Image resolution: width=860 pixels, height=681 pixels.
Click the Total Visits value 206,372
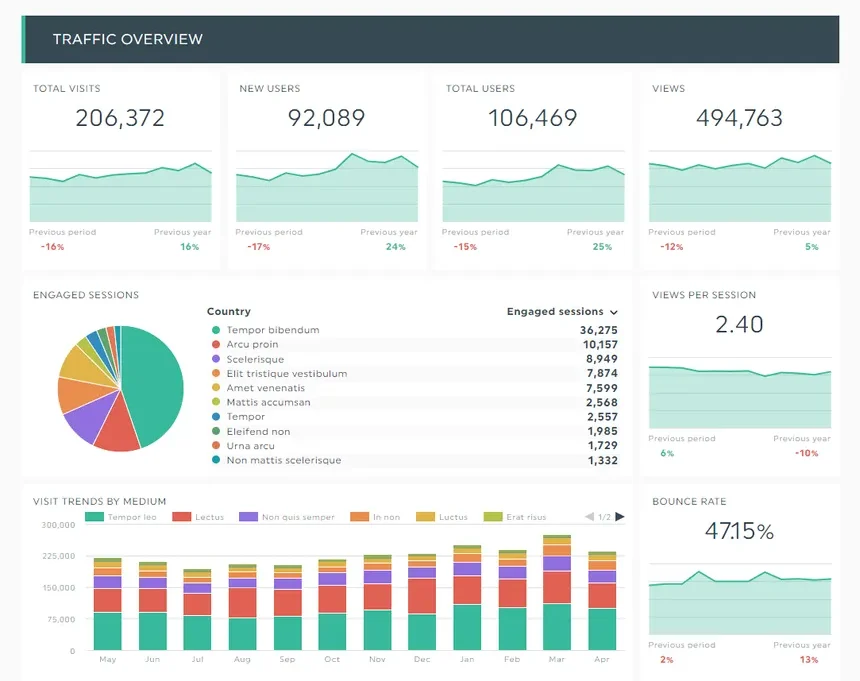120,118
